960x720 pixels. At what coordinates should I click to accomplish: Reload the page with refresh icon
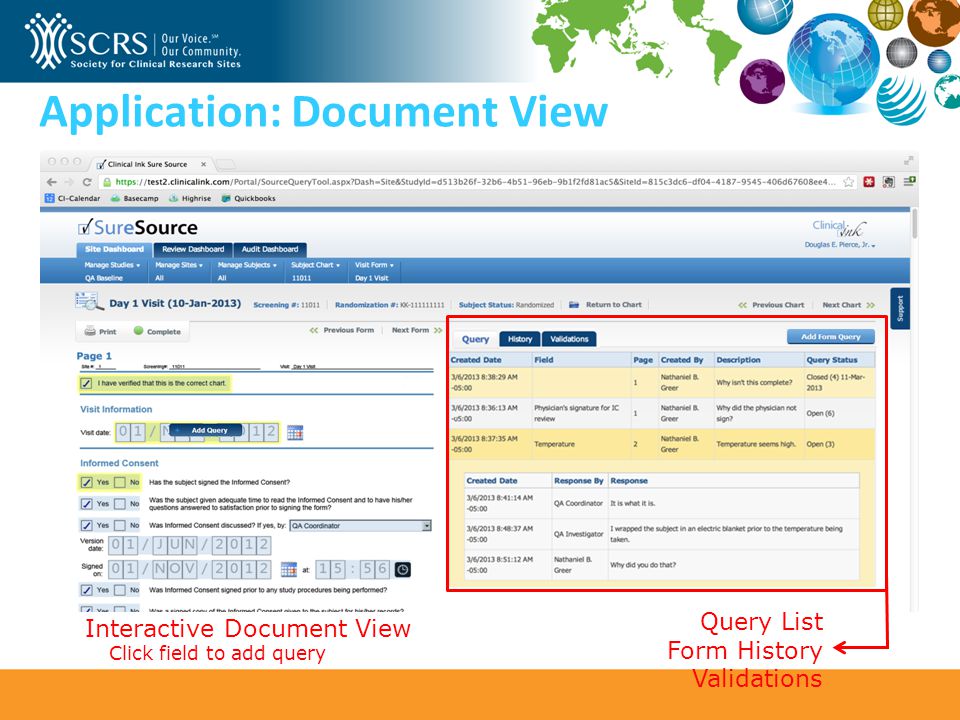point(87,182)
